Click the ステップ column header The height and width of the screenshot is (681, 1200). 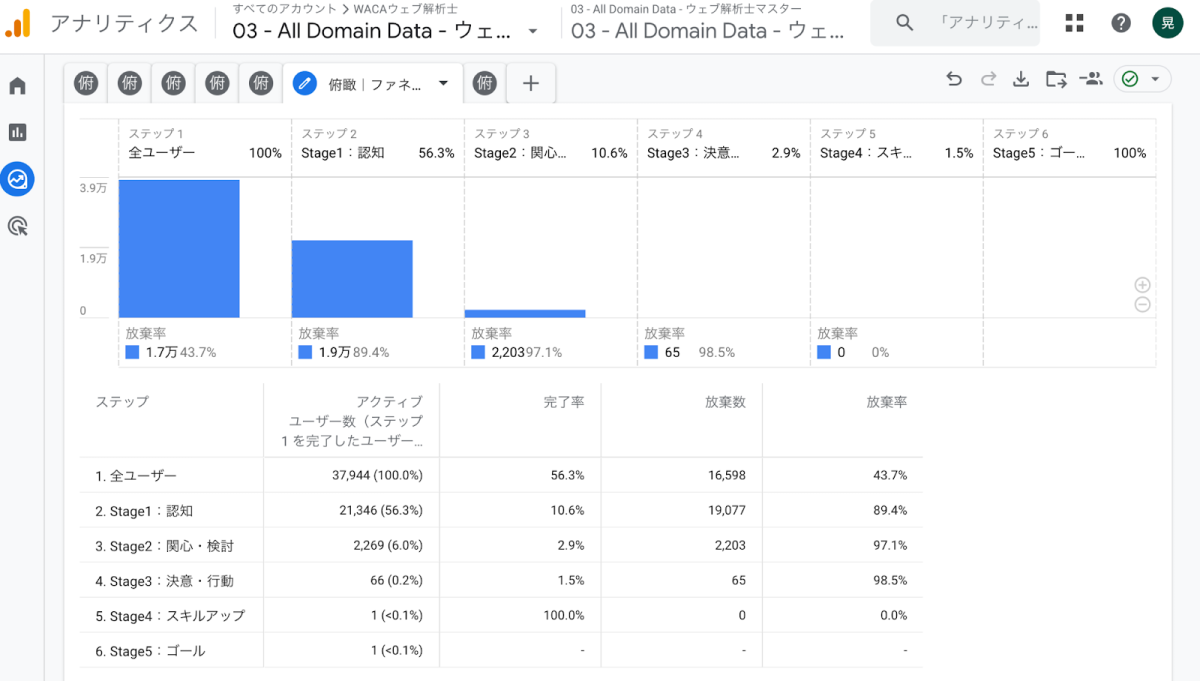(x=122, y=402)
